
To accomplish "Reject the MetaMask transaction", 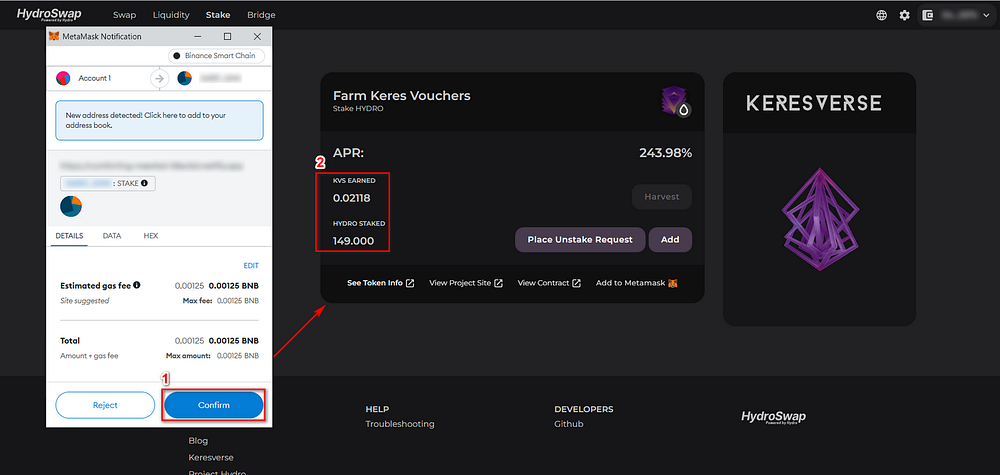I will pos(105,405).
